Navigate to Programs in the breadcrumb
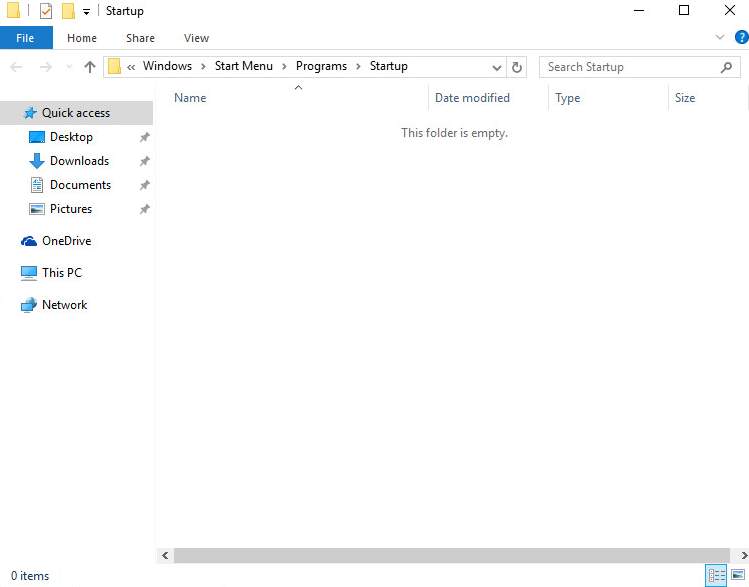Image resolution: width=749 pixels, height=587 pixels. pyautogui.click(x=321, y=66)
